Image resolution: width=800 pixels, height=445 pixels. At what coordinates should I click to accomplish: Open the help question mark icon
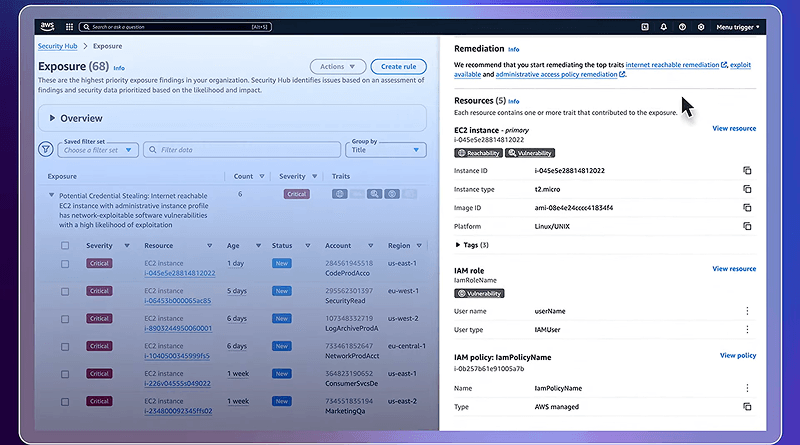682,27
